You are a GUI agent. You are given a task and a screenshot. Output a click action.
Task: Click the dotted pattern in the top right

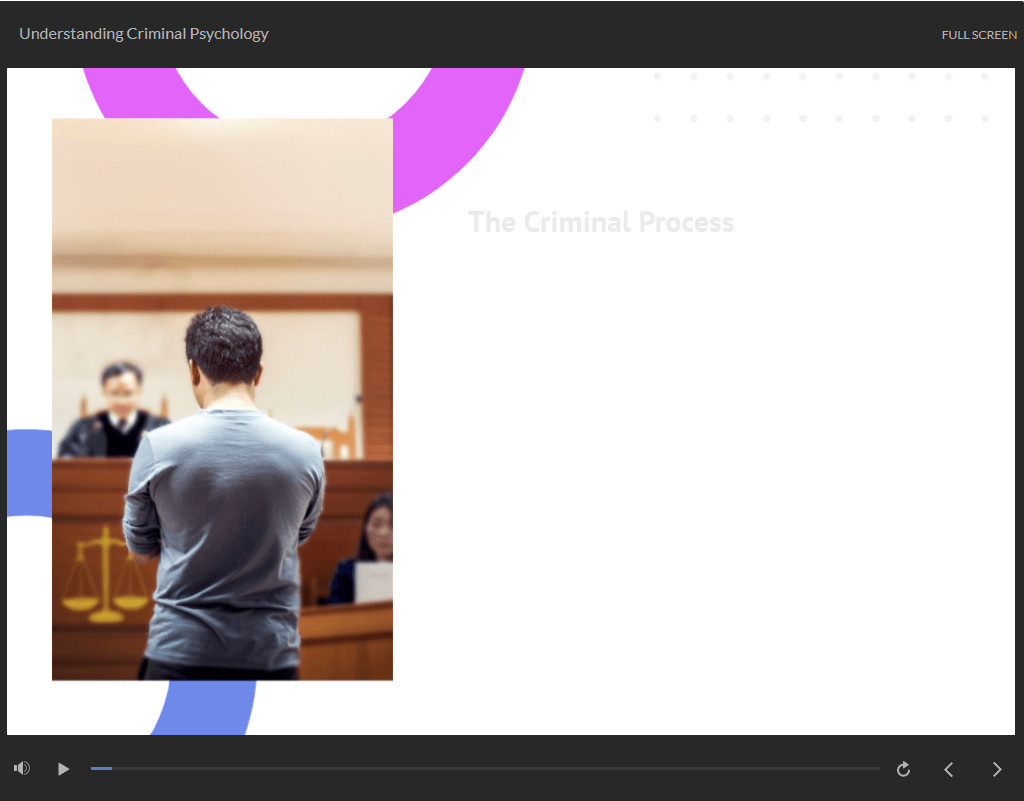[x=820, y=97]
